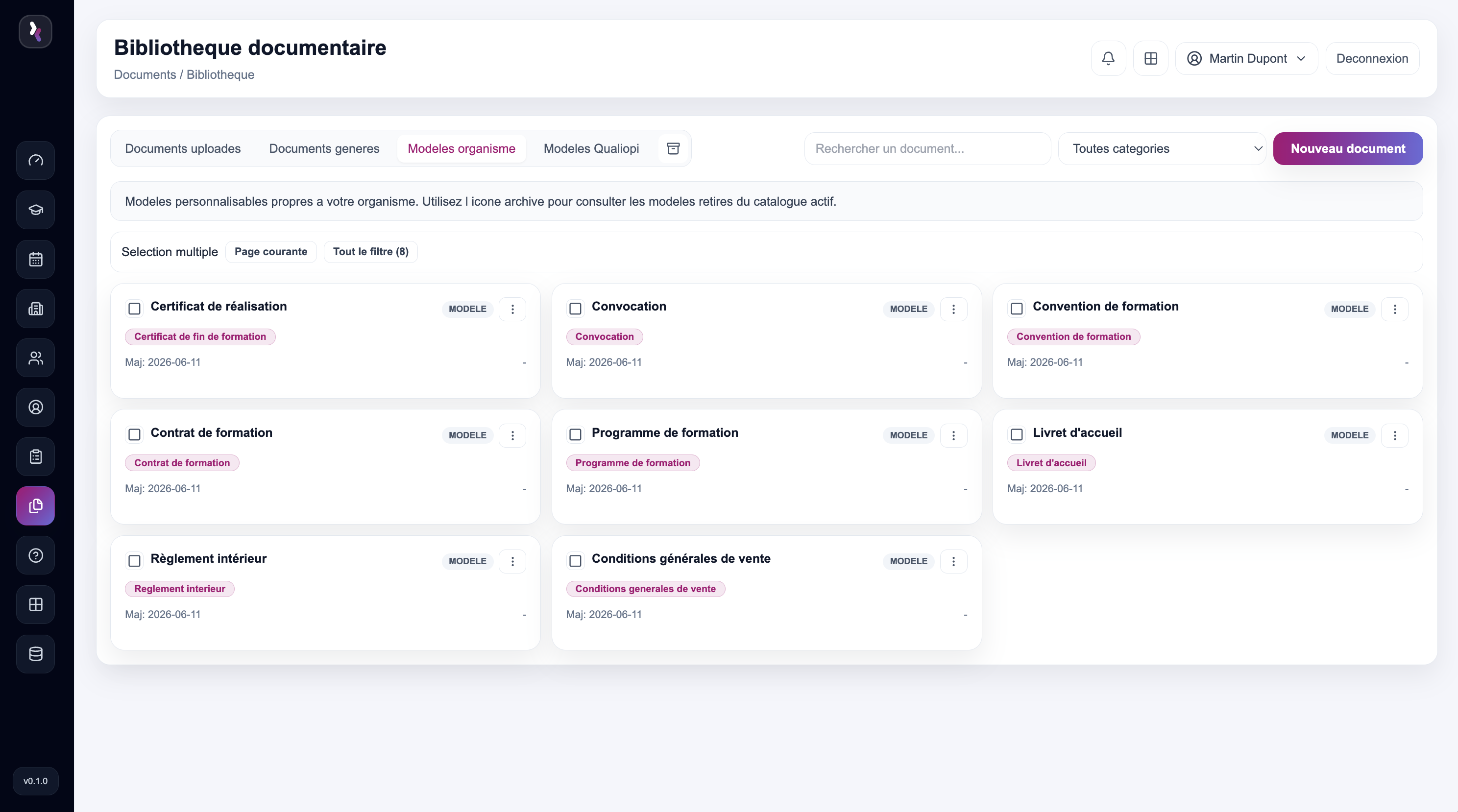Open the calendar icon in sidebar
The width and height of the screenshot is (1458, 812).
click(36, 259)
